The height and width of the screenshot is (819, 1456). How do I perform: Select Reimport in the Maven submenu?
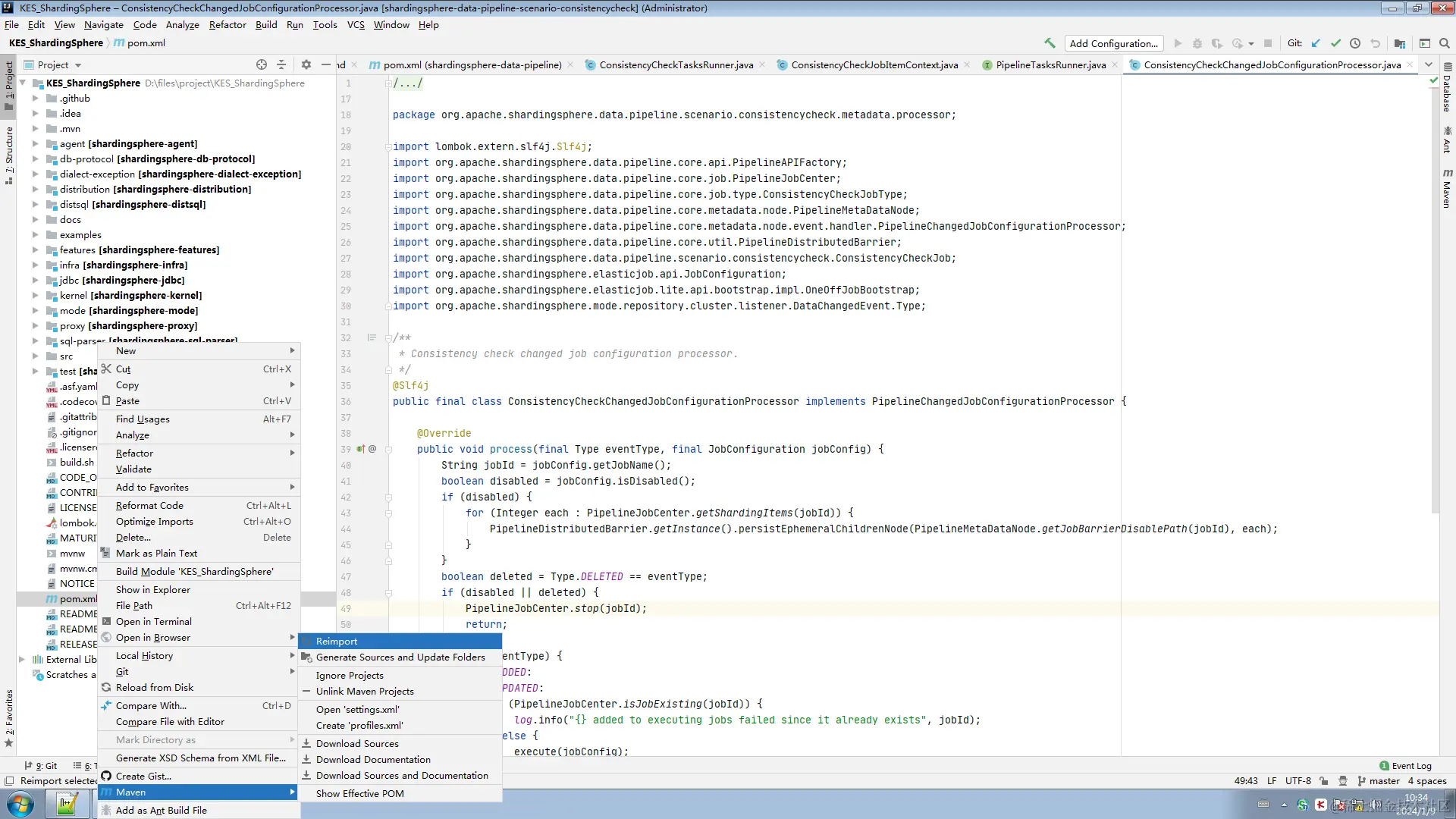[x=337, y=641]
